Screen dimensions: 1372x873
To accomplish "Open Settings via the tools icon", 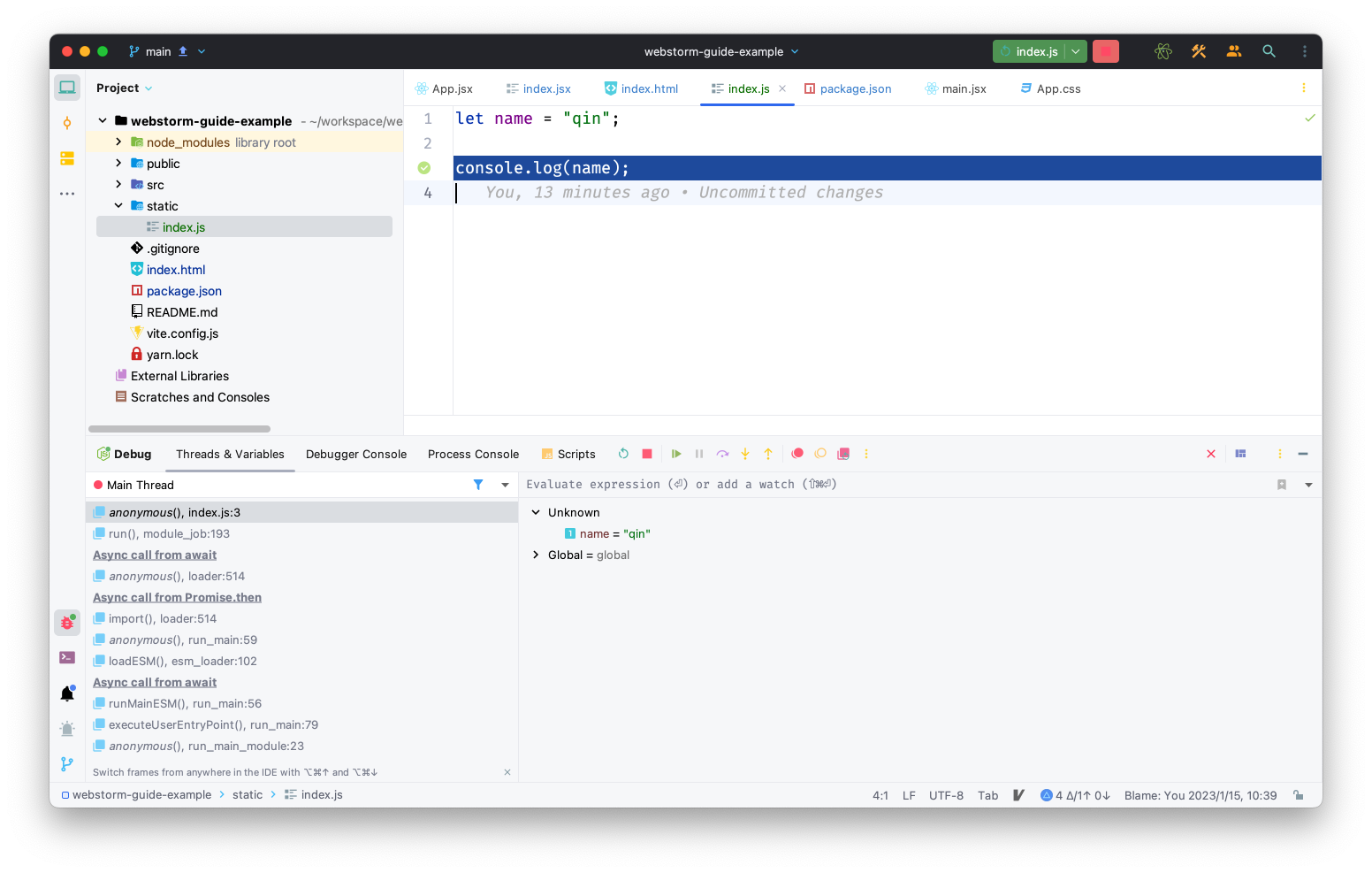I will (x=1199, y=50).
